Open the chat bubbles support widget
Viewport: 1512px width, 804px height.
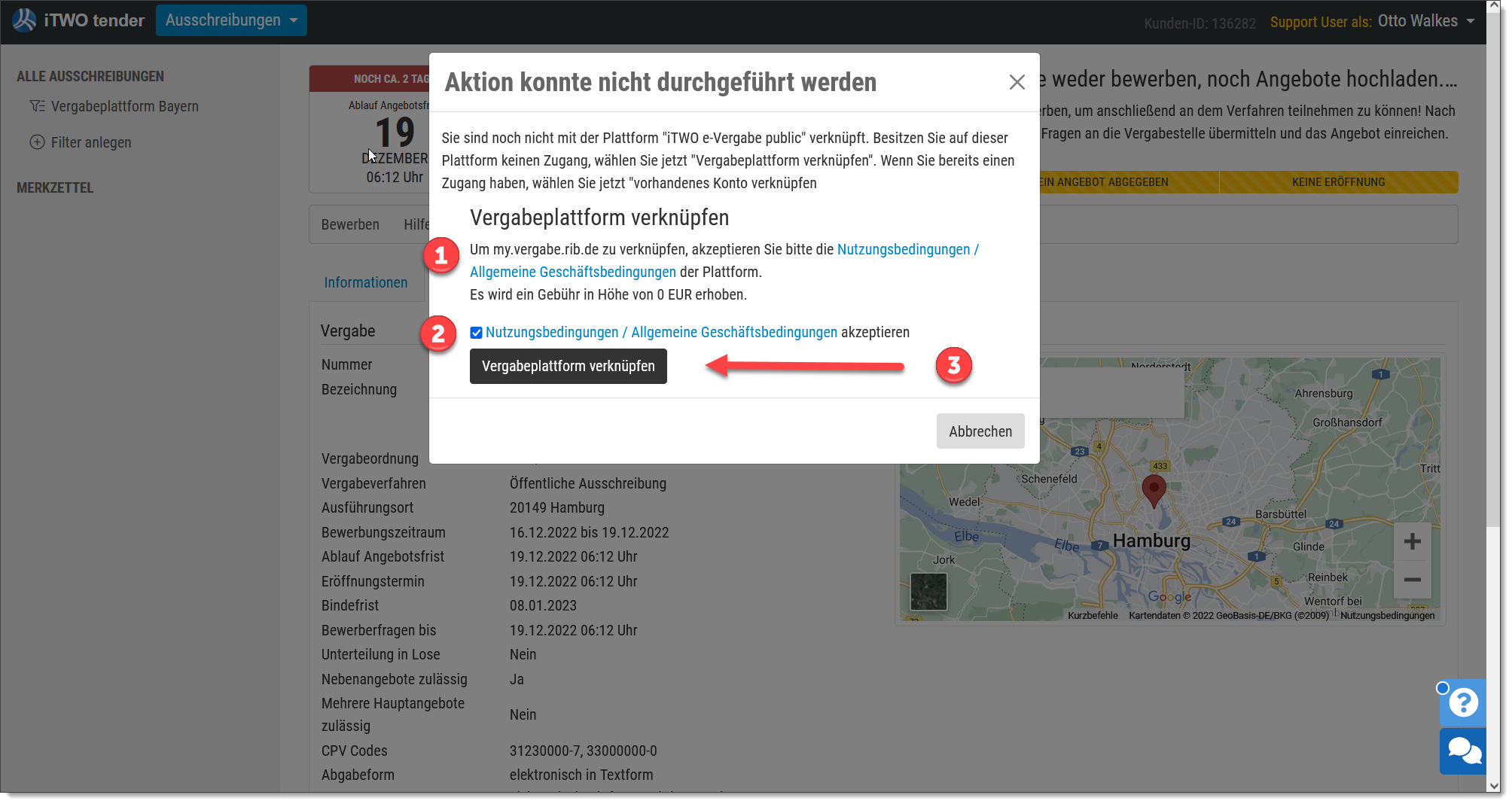(1463, 751)
